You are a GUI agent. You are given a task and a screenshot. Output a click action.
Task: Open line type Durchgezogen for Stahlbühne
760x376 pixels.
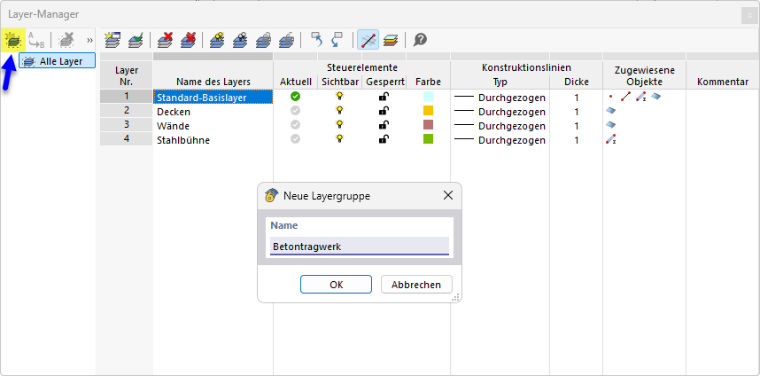click(500, 140)
